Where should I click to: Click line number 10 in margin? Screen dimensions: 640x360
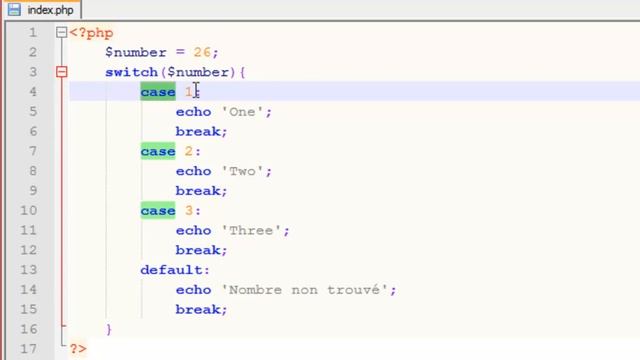click(x=29, y=211)
